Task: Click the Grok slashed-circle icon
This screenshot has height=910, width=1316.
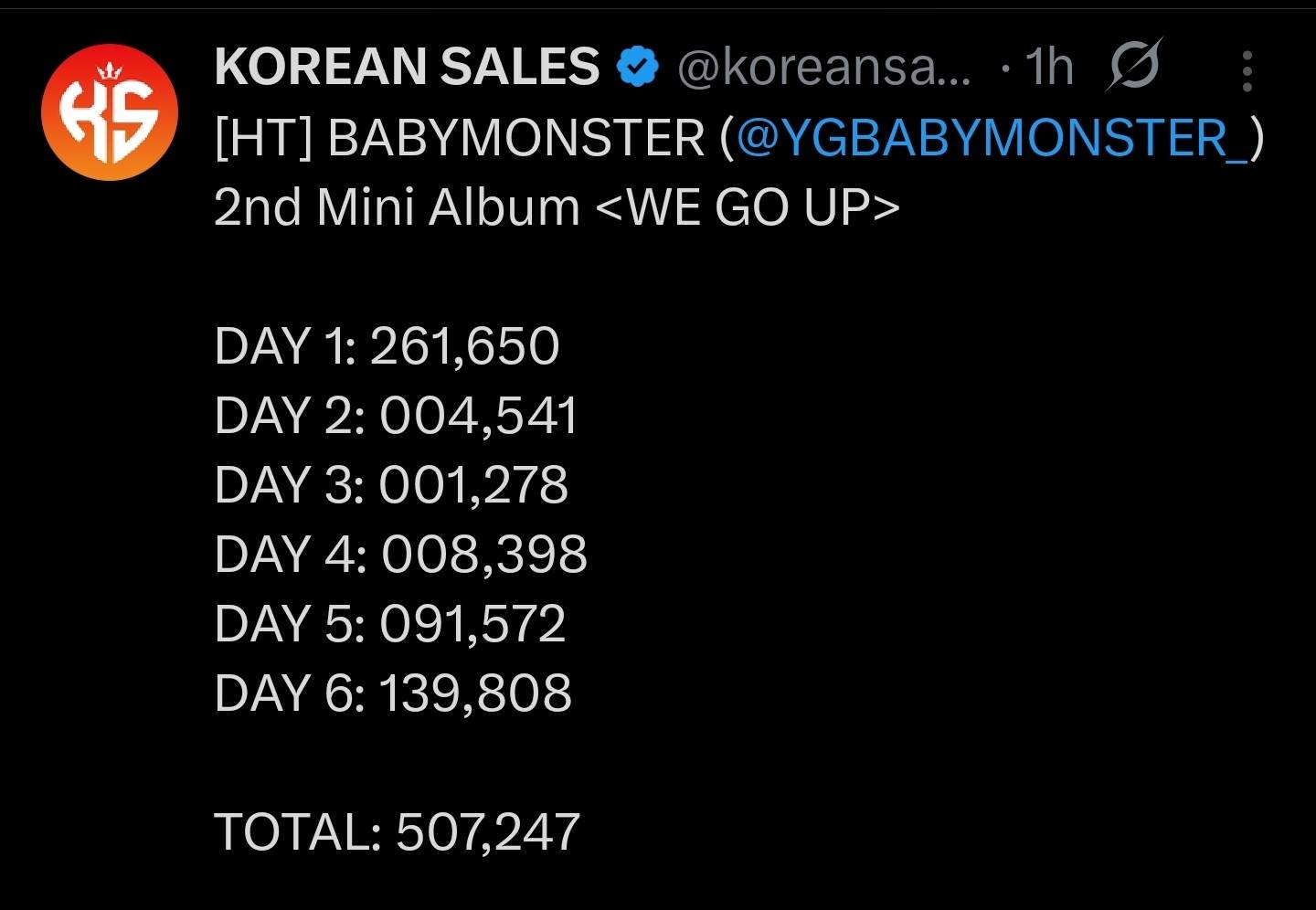Action: click(1133, 66)
